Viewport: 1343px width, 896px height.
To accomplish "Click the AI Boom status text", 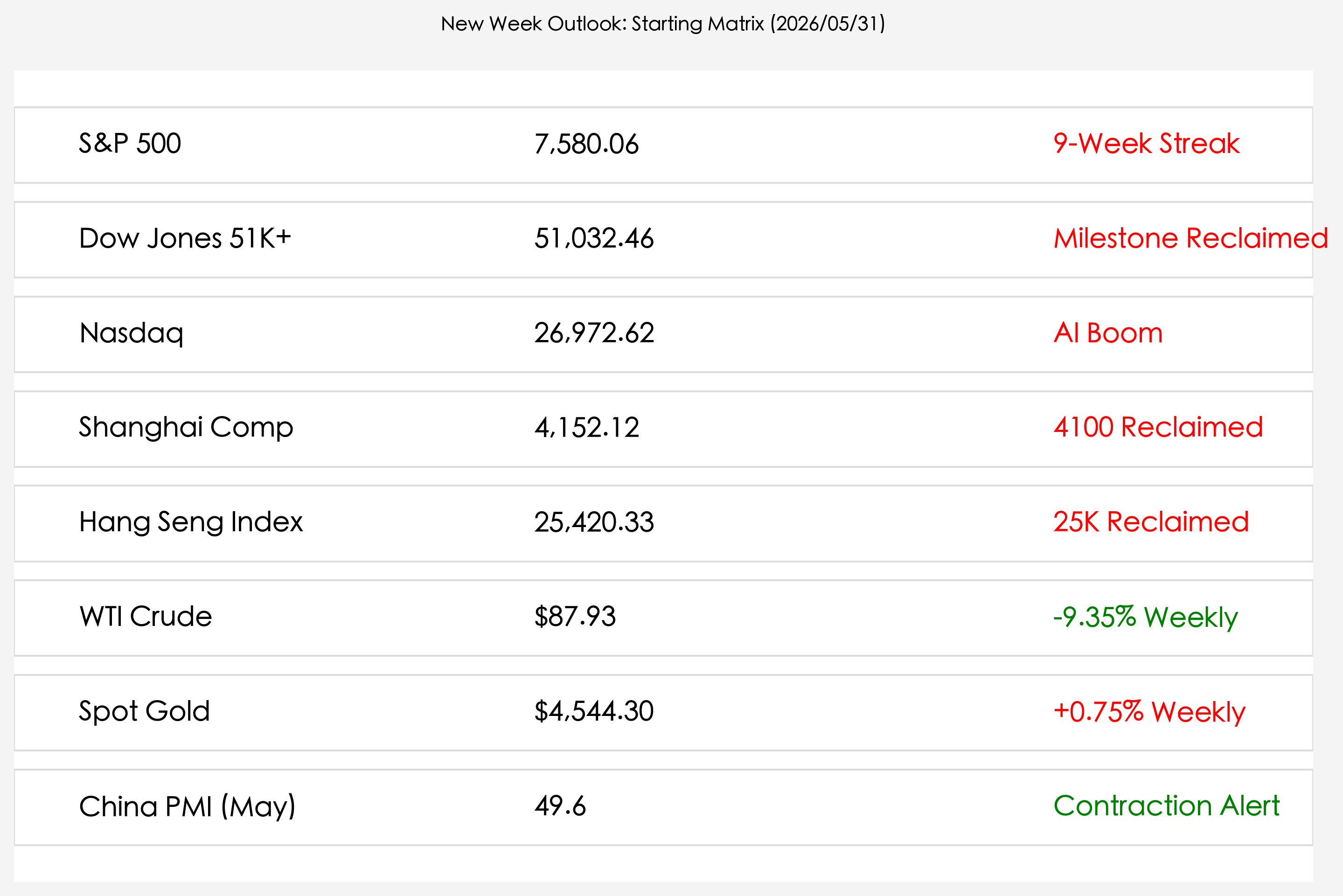I will 1107,333.
